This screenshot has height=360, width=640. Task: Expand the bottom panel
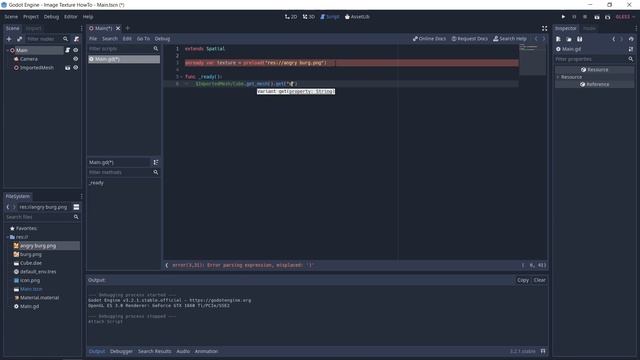pyautogui.click(x=543, y=351)
